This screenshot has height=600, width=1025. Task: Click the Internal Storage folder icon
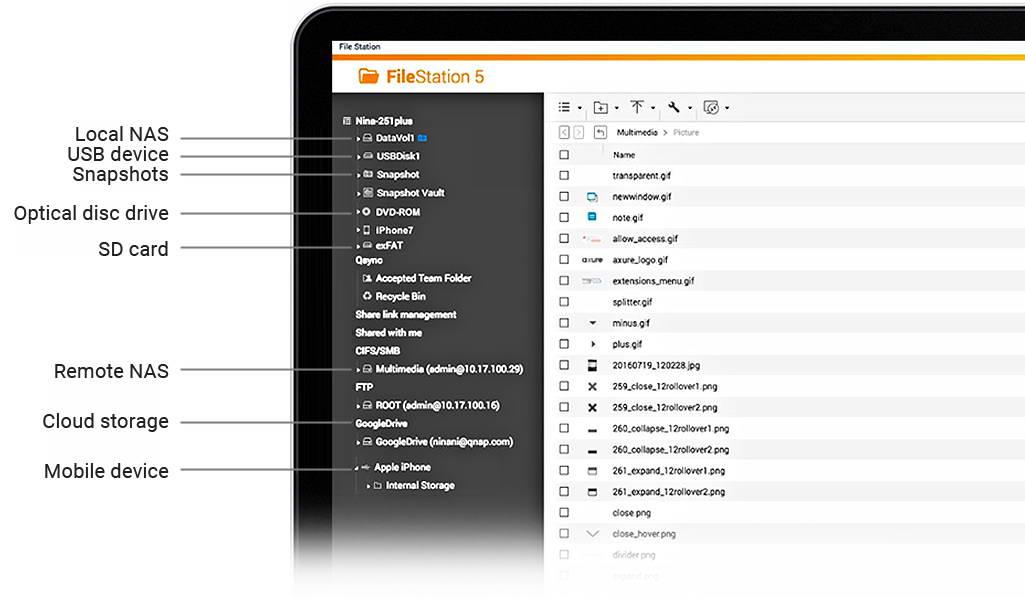[x=378, y=486]
